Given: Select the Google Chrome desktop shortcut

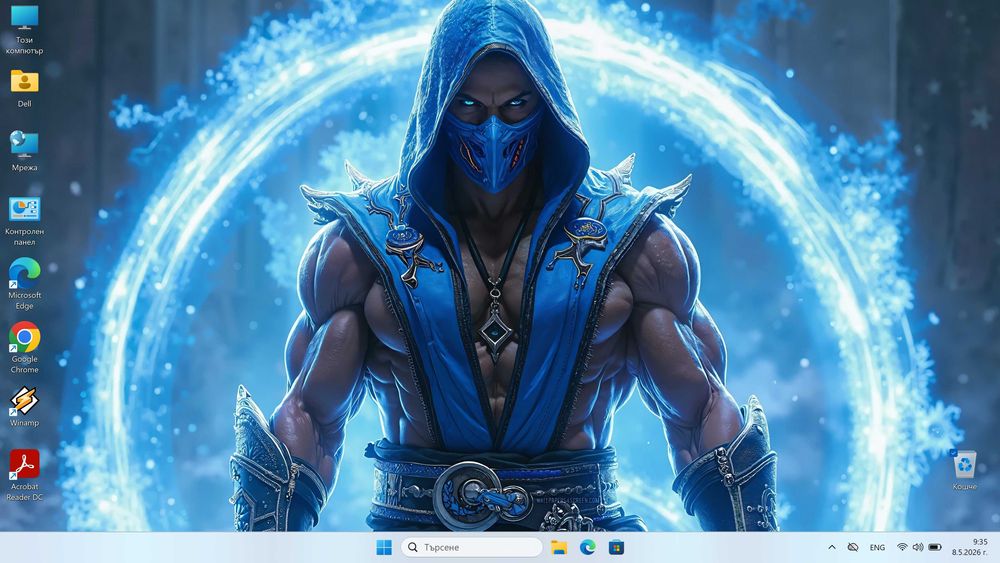Looking at the screenshot, I should [24, 347].
